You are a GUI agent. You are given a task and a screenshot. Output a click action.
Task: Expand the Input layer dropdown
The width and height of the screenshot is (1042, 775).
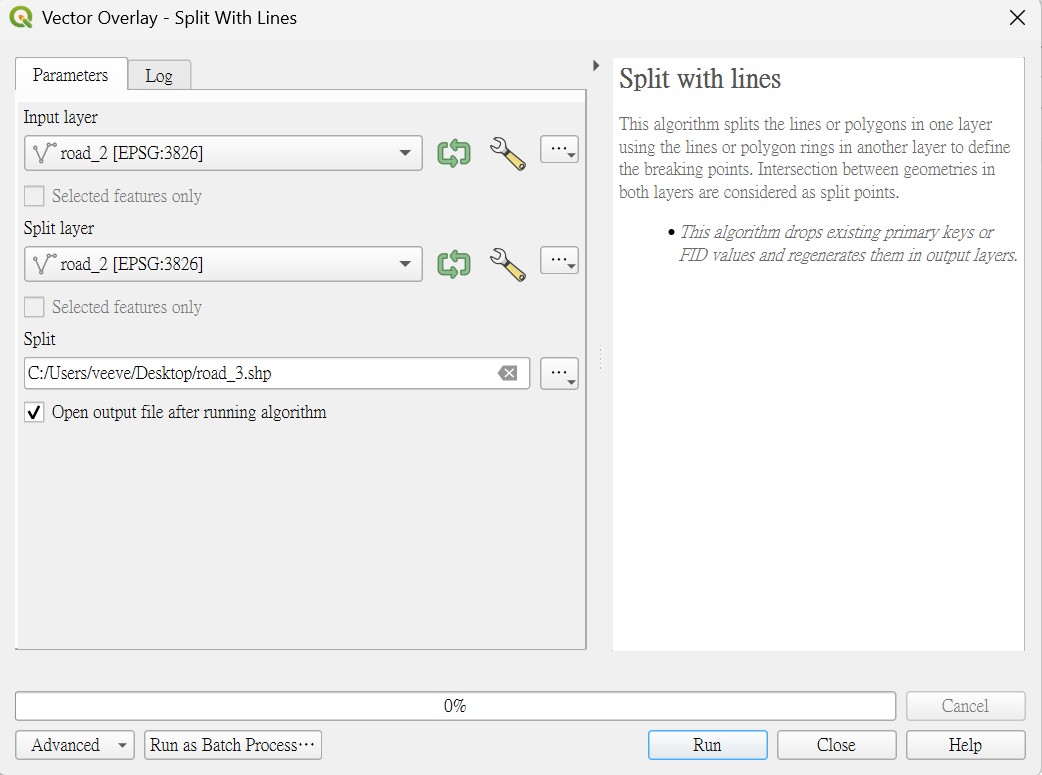pyautogui.click(x=223, y=153)
